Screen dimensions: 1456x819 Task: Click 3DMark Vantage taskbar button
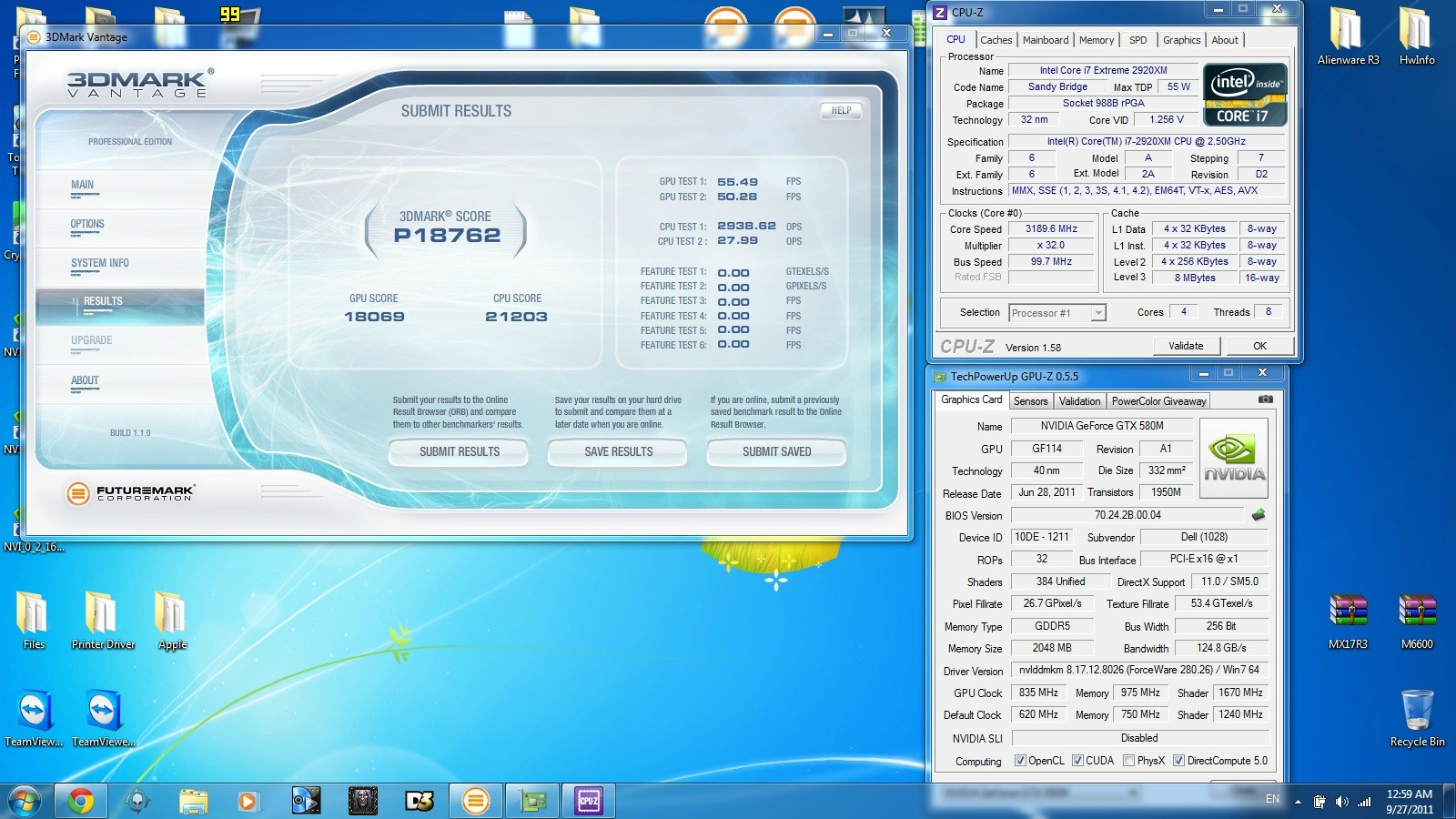pos(475,801)
